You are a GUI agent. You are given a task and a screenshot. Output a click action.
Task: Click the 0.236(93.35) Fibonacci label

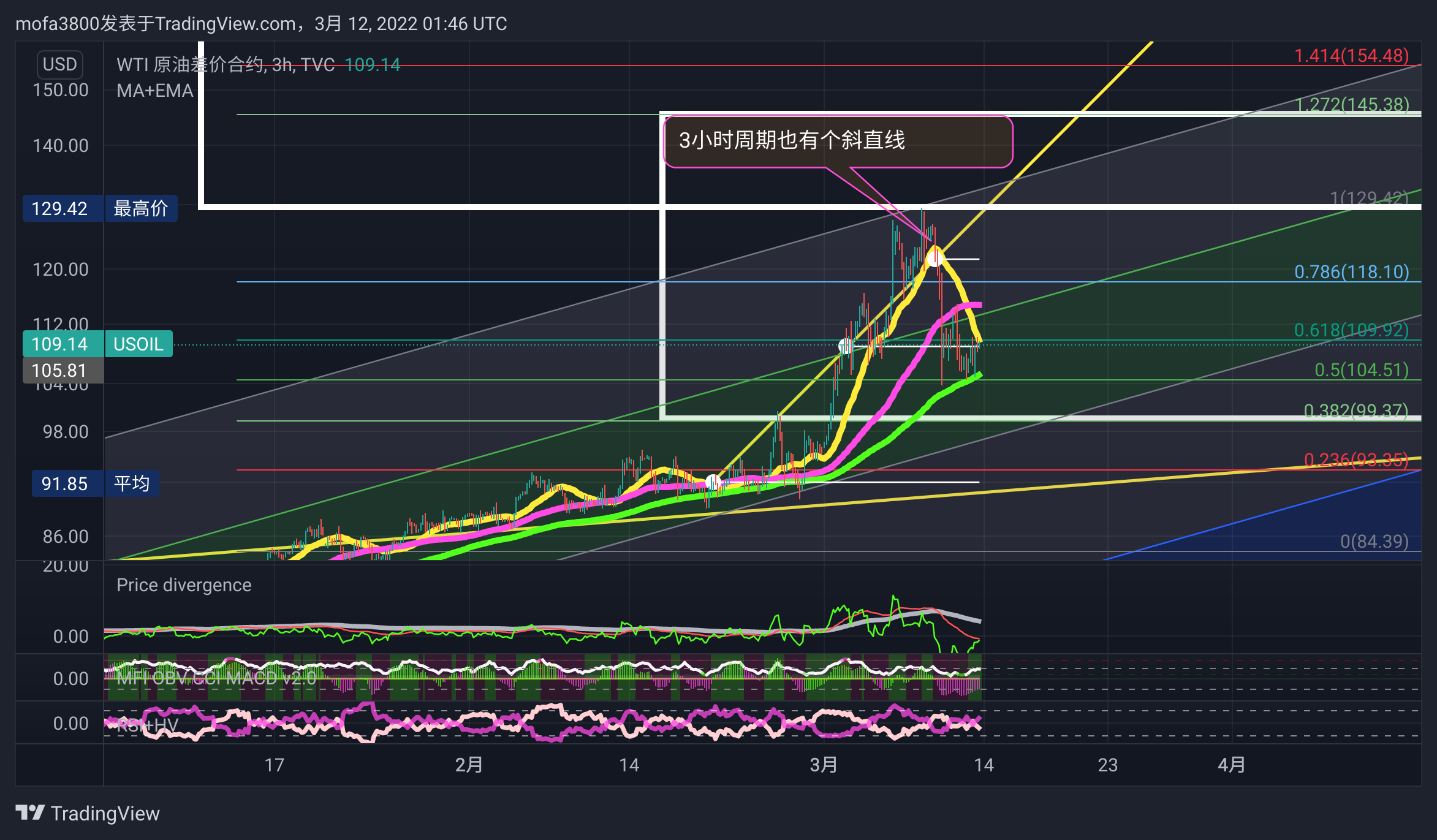pos(1356,460)
